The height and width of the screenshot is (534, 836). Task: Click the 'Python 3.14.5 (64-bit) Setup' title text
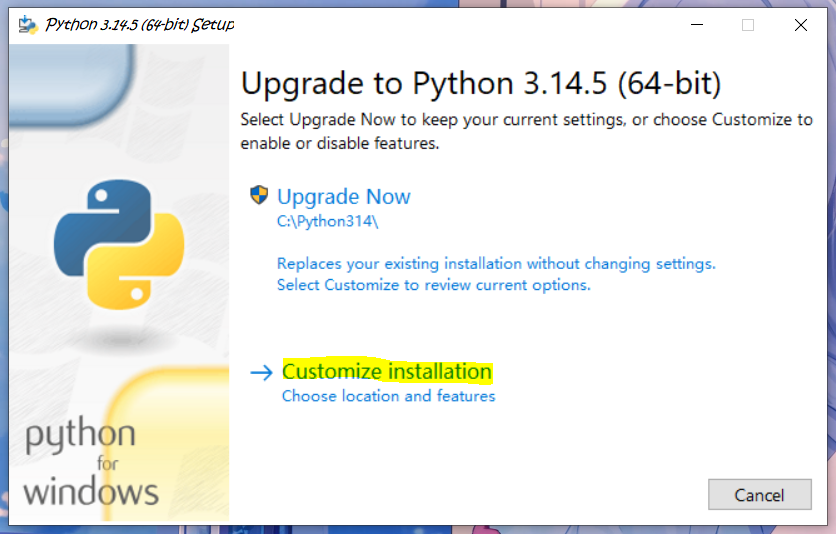(140, 25)
